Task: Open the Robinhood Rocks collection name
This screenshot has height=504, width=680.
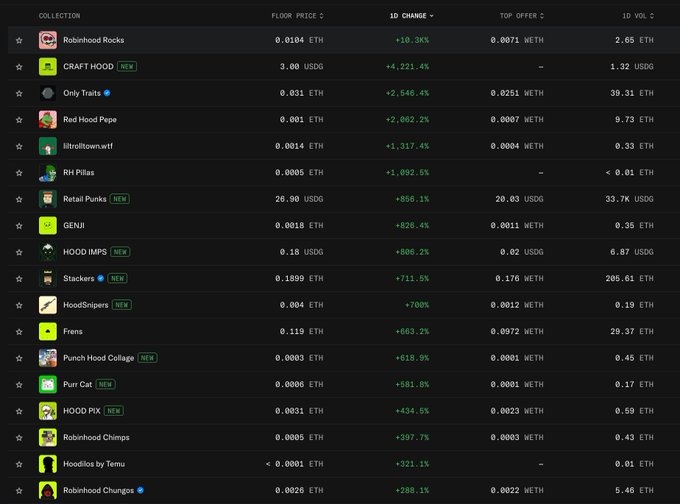Action: click(94, 40)
